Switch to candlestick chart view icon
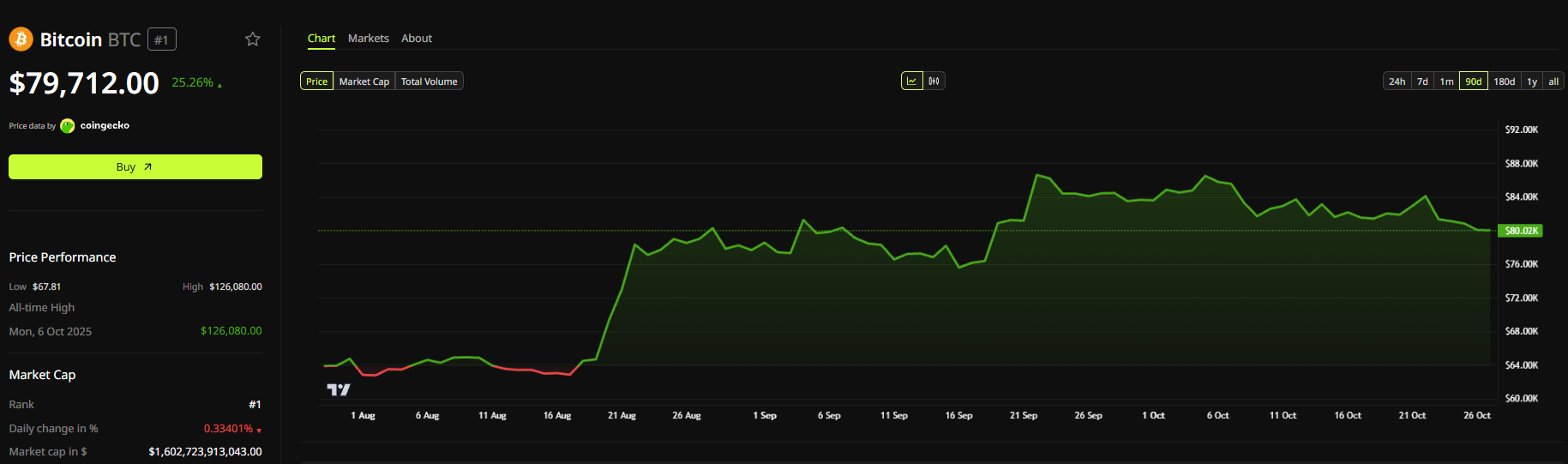 coord(934,81)
